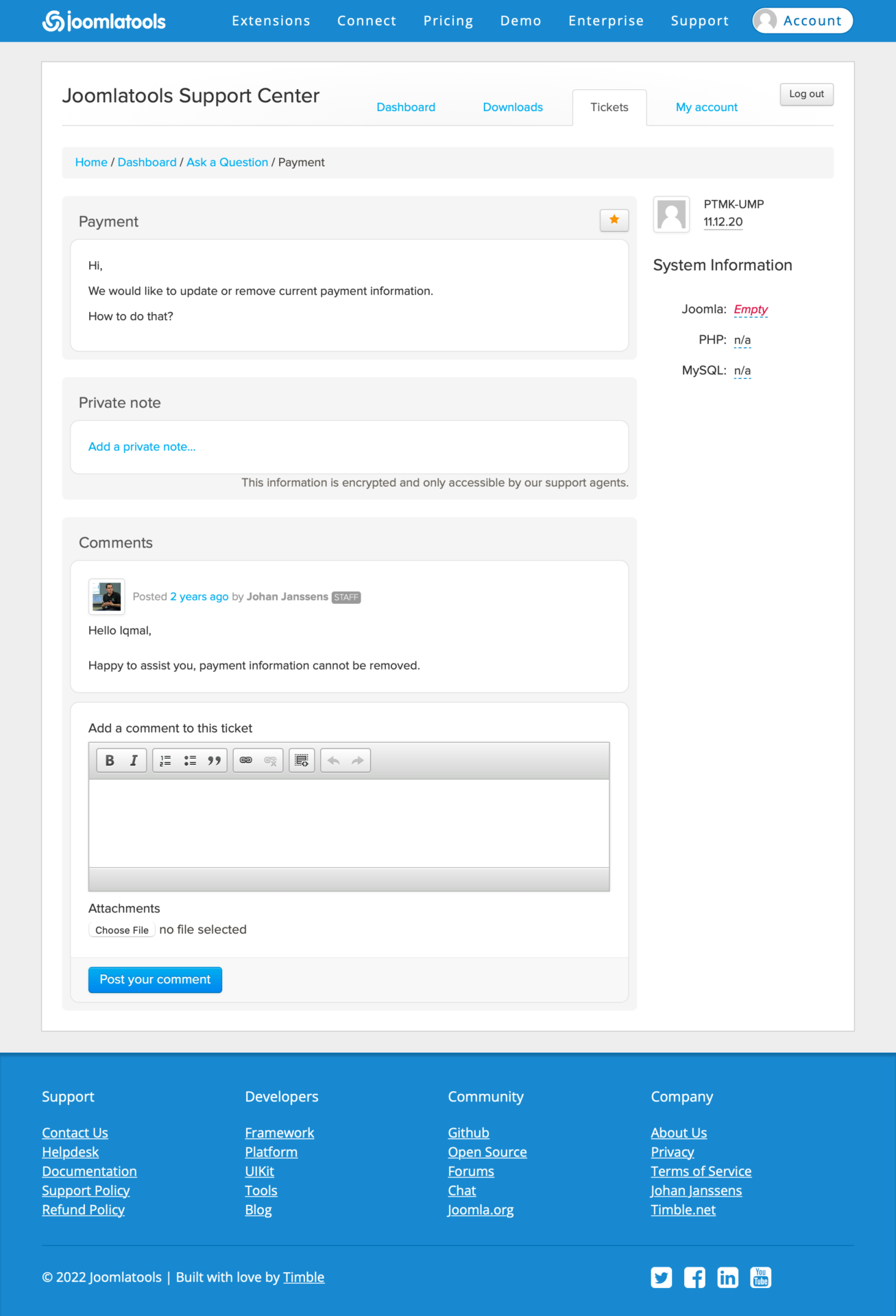Open Support Policy footer link
Image resolution: width=896 pixels, height=1316 pixels.
click(x=86, y=1191)
